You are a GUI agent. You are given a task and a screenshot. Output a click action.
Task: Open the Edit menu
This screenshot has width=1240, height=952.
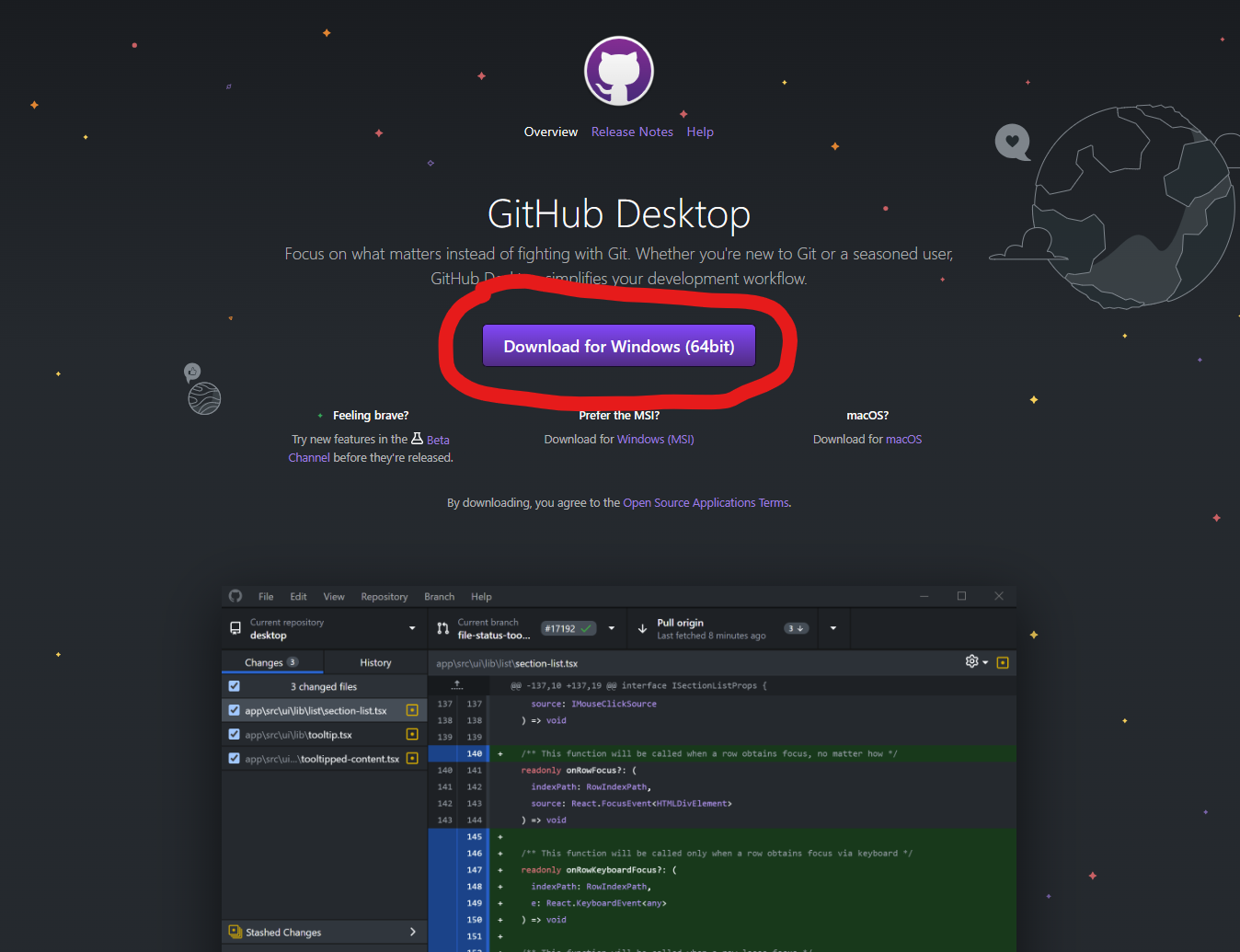pyautogui.click(x=298, y=597)
